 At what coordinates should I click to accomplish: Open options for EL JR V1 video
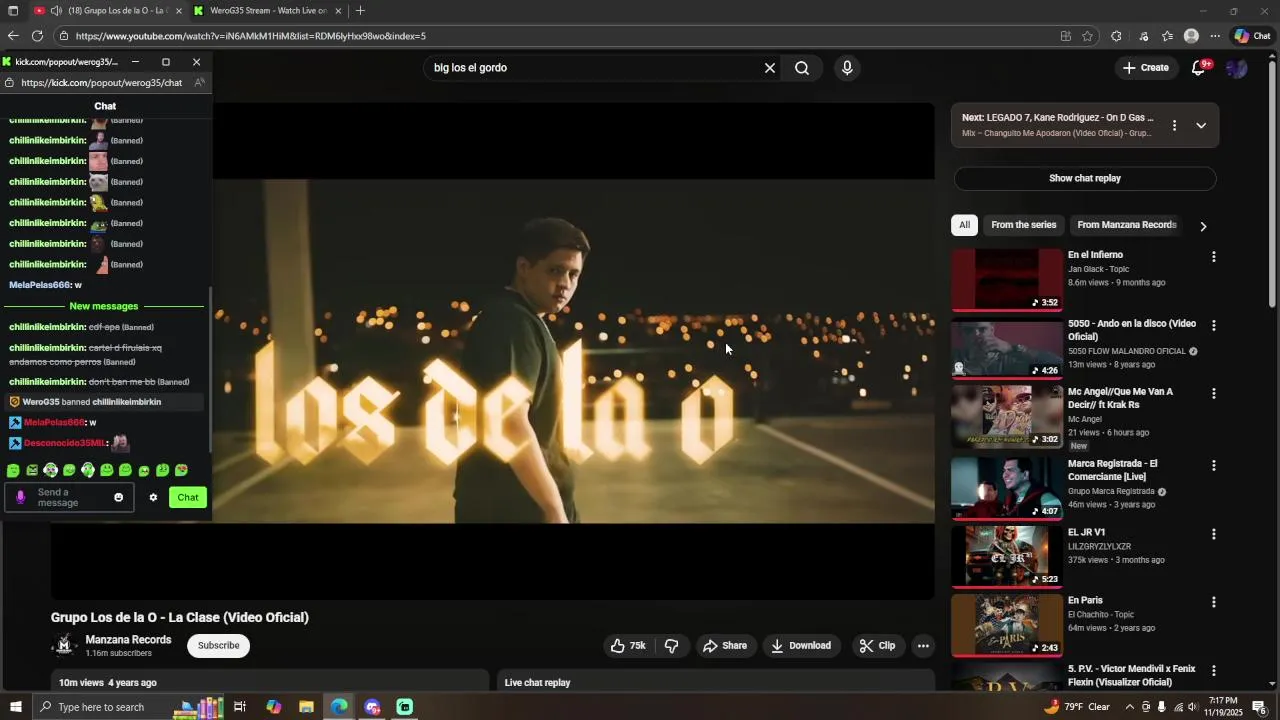coord(1214,534)
